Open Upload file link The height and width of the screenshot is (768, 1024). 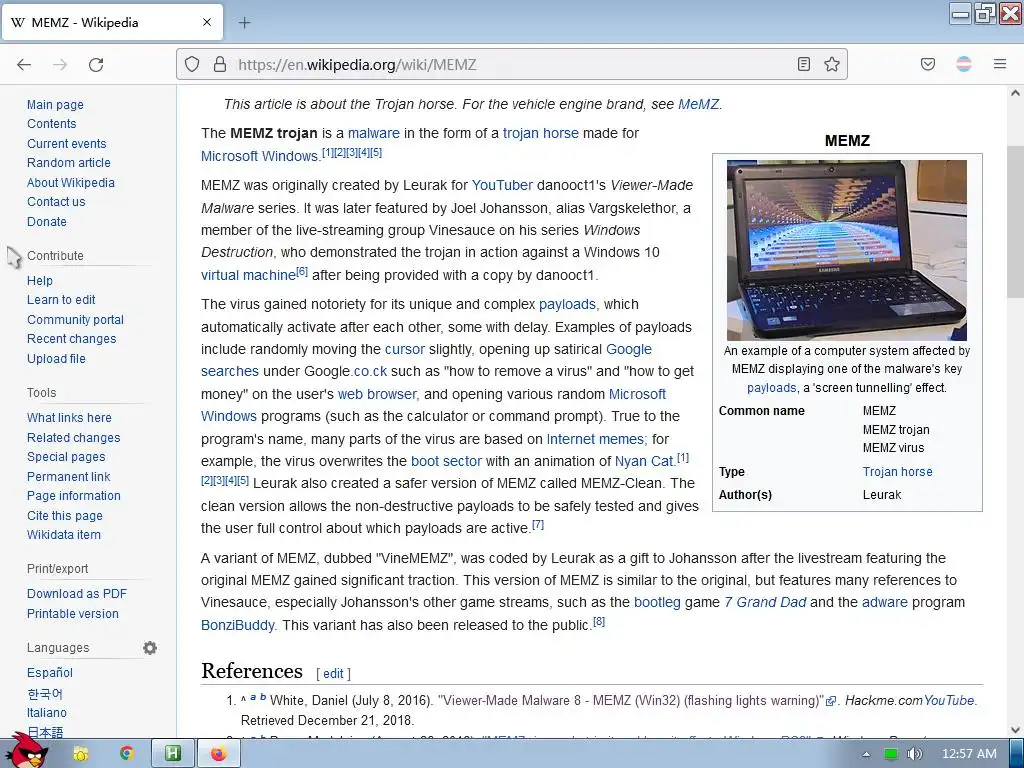(56, 359)
